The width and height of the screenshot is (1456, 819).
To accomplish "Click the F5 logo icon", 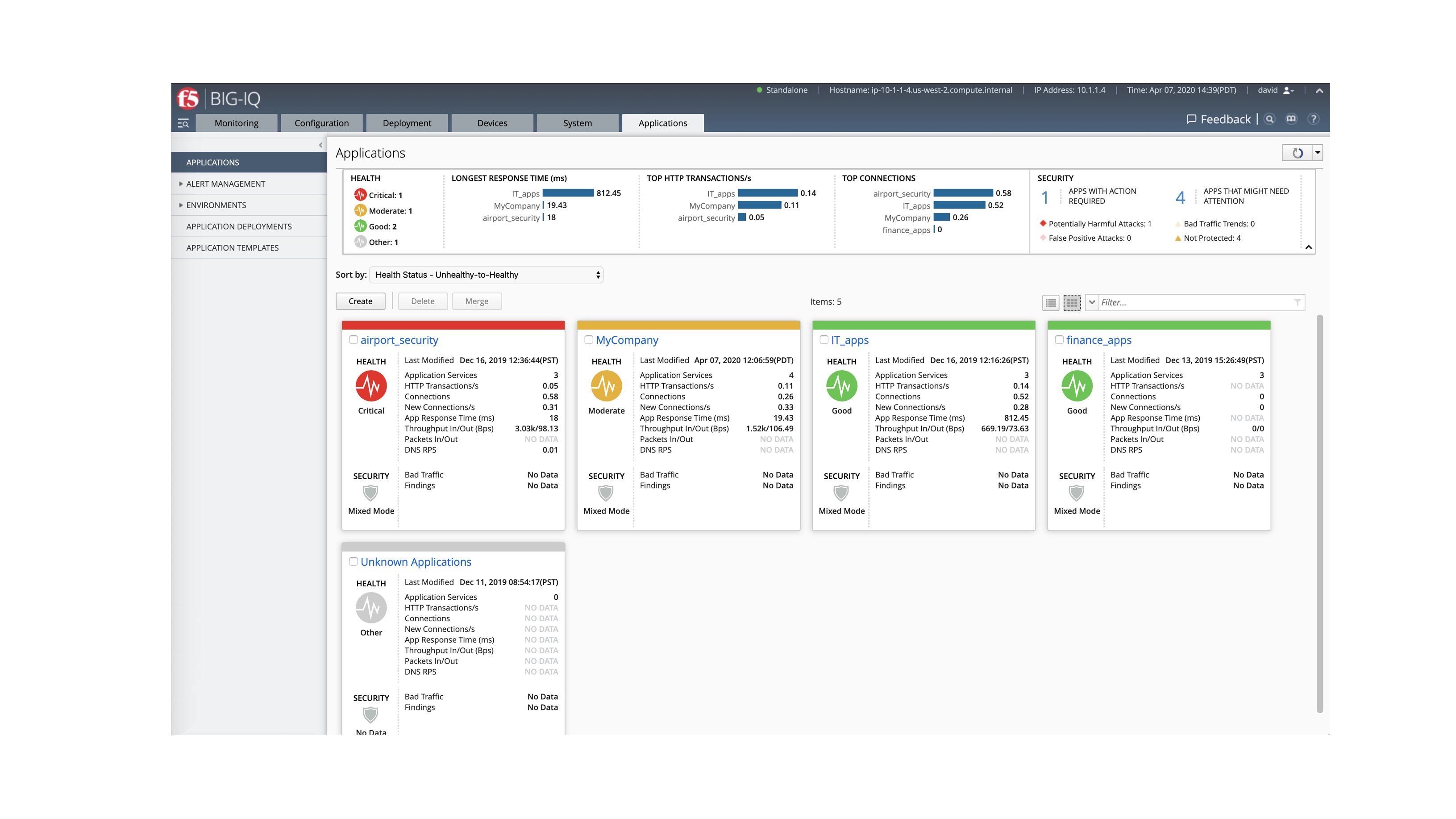I will point(187,98).
